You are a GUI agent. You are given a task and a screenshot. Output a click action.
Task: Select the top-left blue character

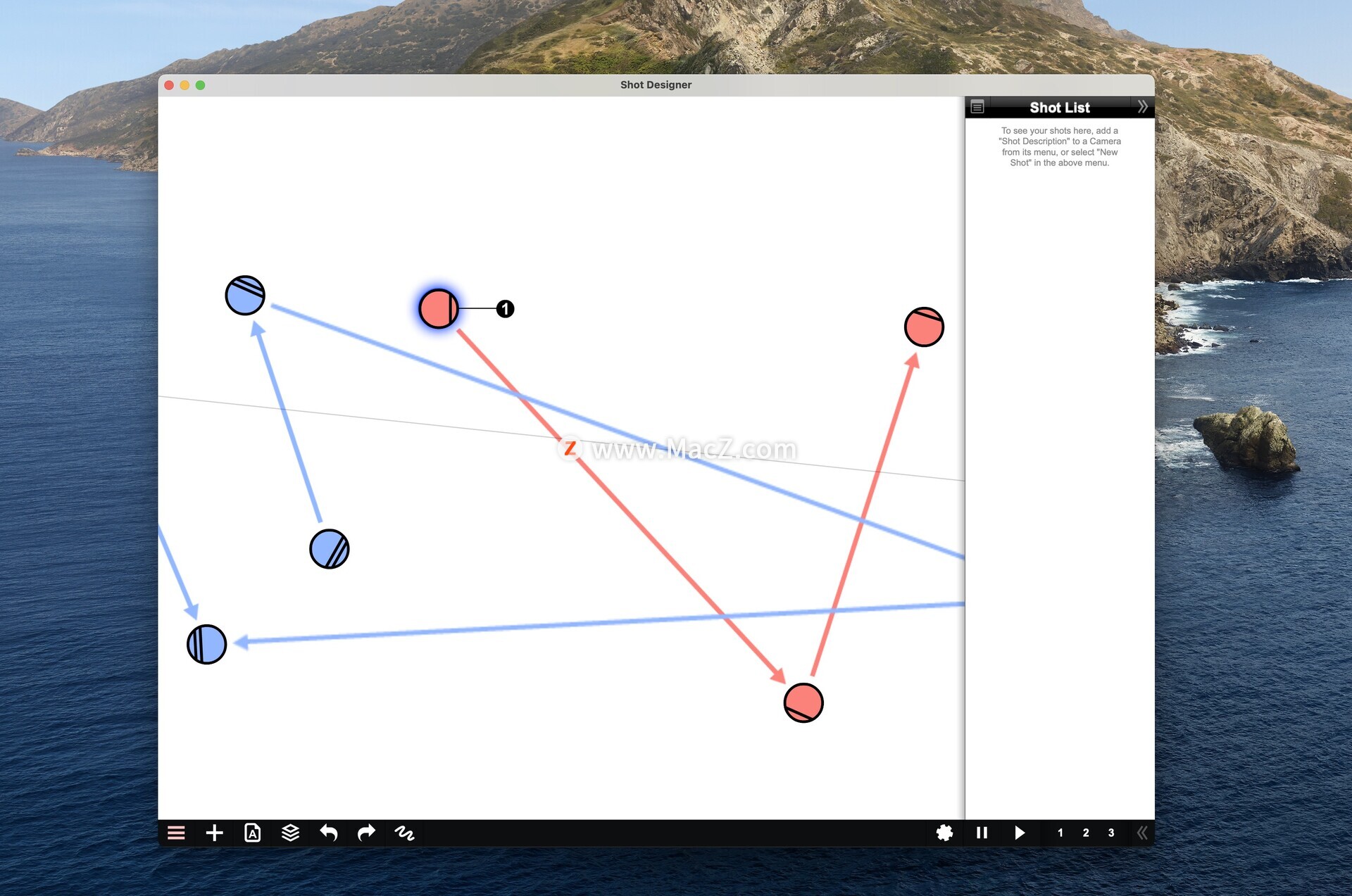(x=245, y=295)
